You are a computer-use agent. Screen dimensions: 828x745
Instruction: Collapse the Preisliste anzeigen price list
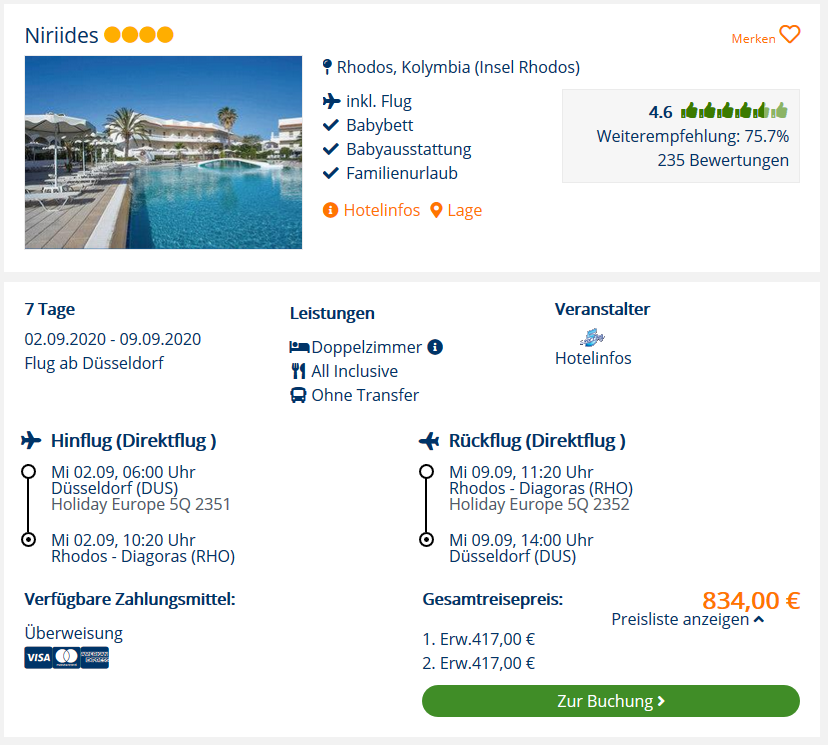687,619
